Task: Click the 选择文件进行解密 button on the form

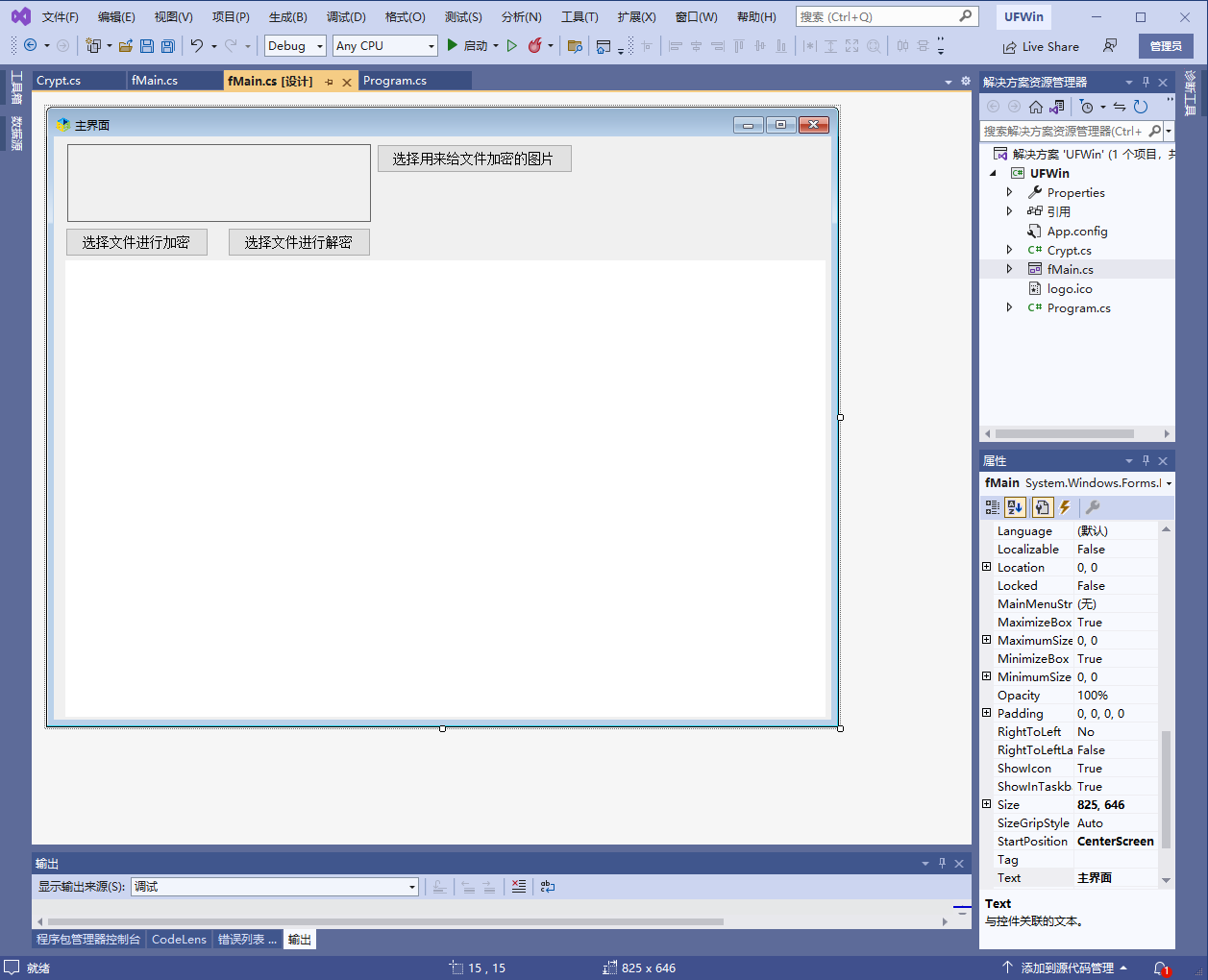Action: click(299, 242)
